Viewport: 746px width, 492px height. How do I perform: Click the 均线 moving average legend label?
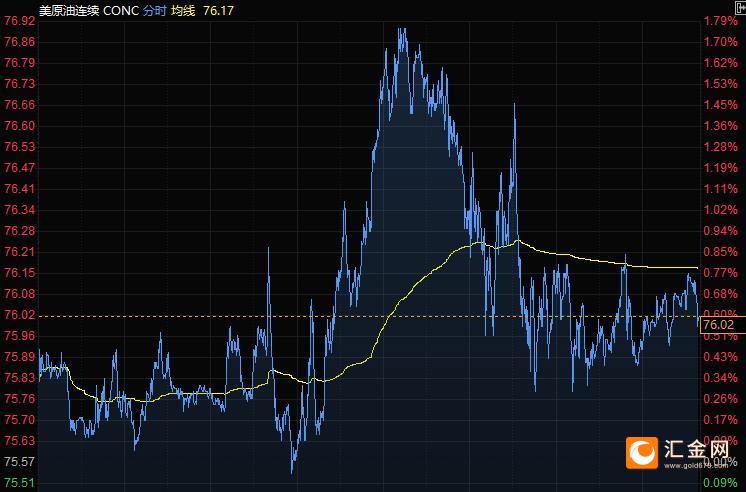183,10
